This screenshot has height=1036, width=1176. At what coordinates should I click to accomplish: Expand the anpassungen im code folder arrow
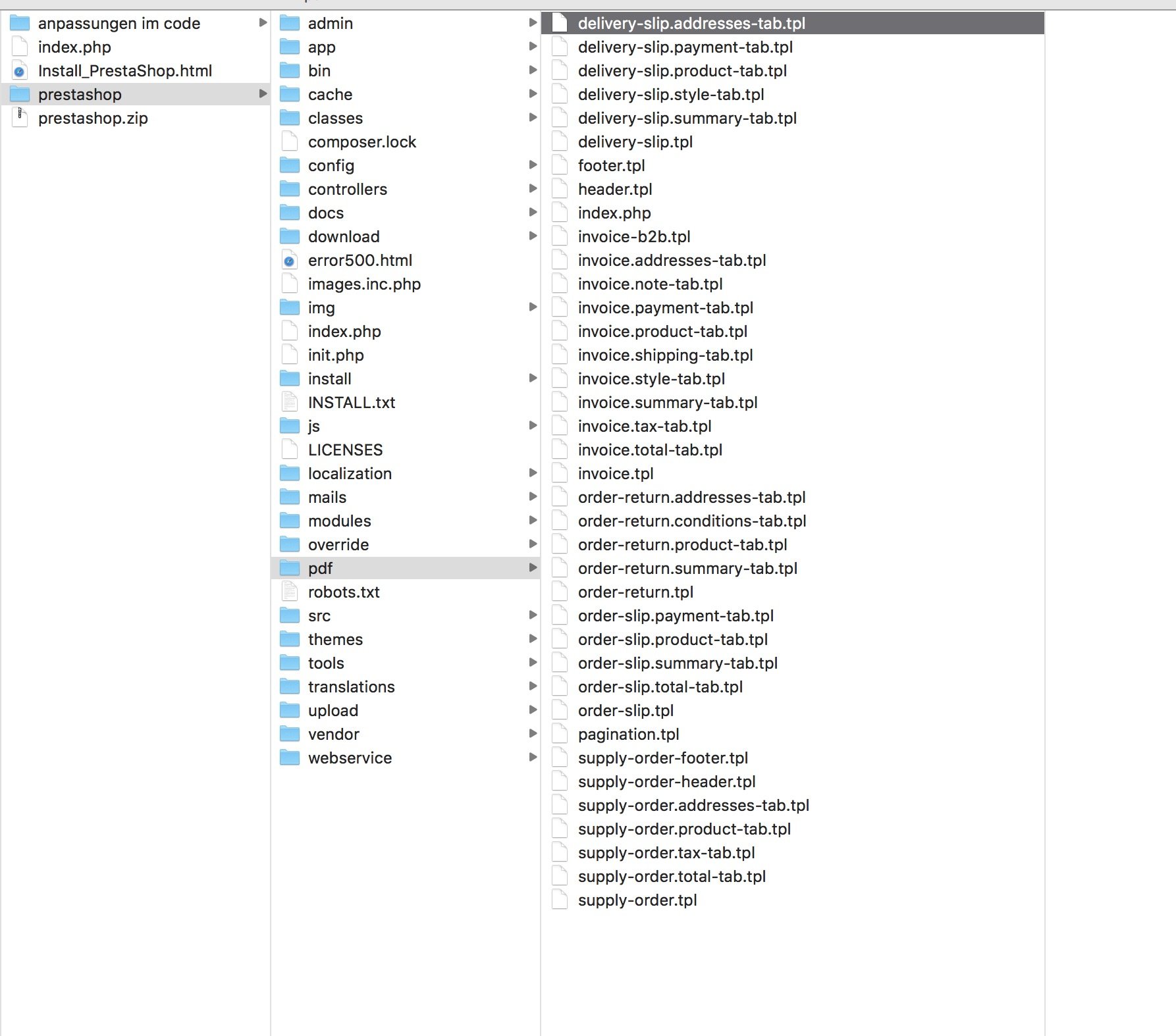263,23
